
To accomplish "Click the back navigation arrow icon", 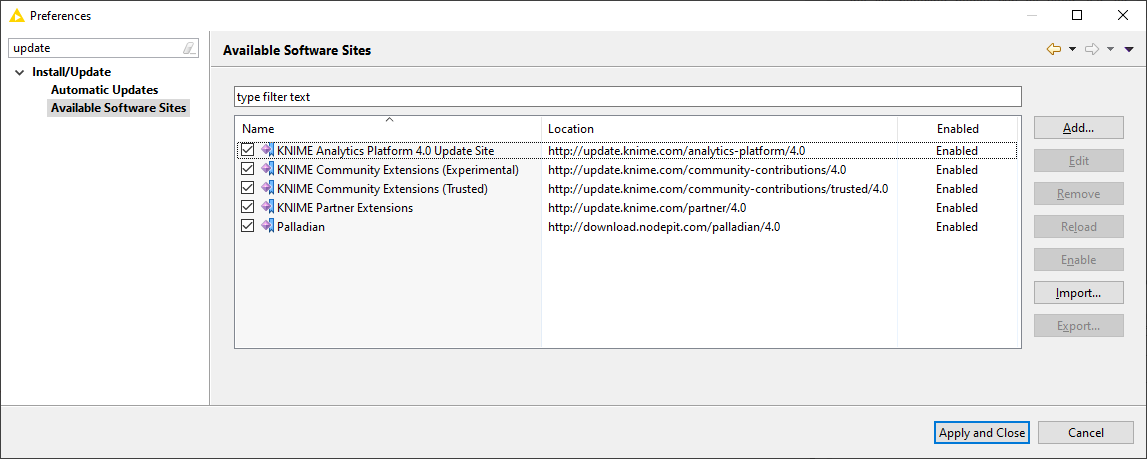I will pyautogui.click(x=1053, y=49).
